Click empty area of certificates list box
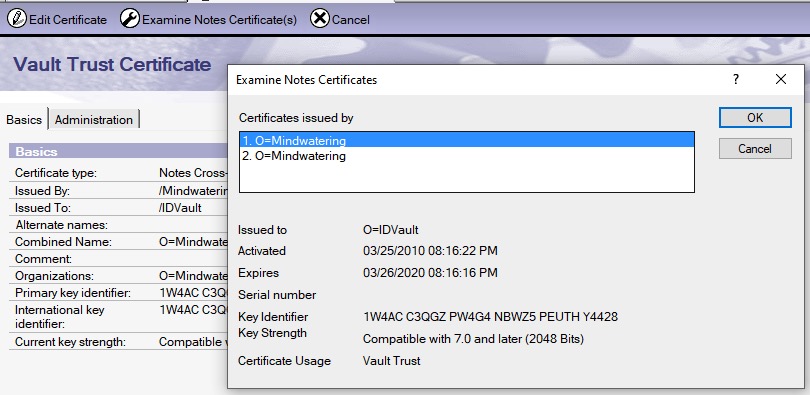This screenshot has height=395, width=810. click(x=467, y=177)
